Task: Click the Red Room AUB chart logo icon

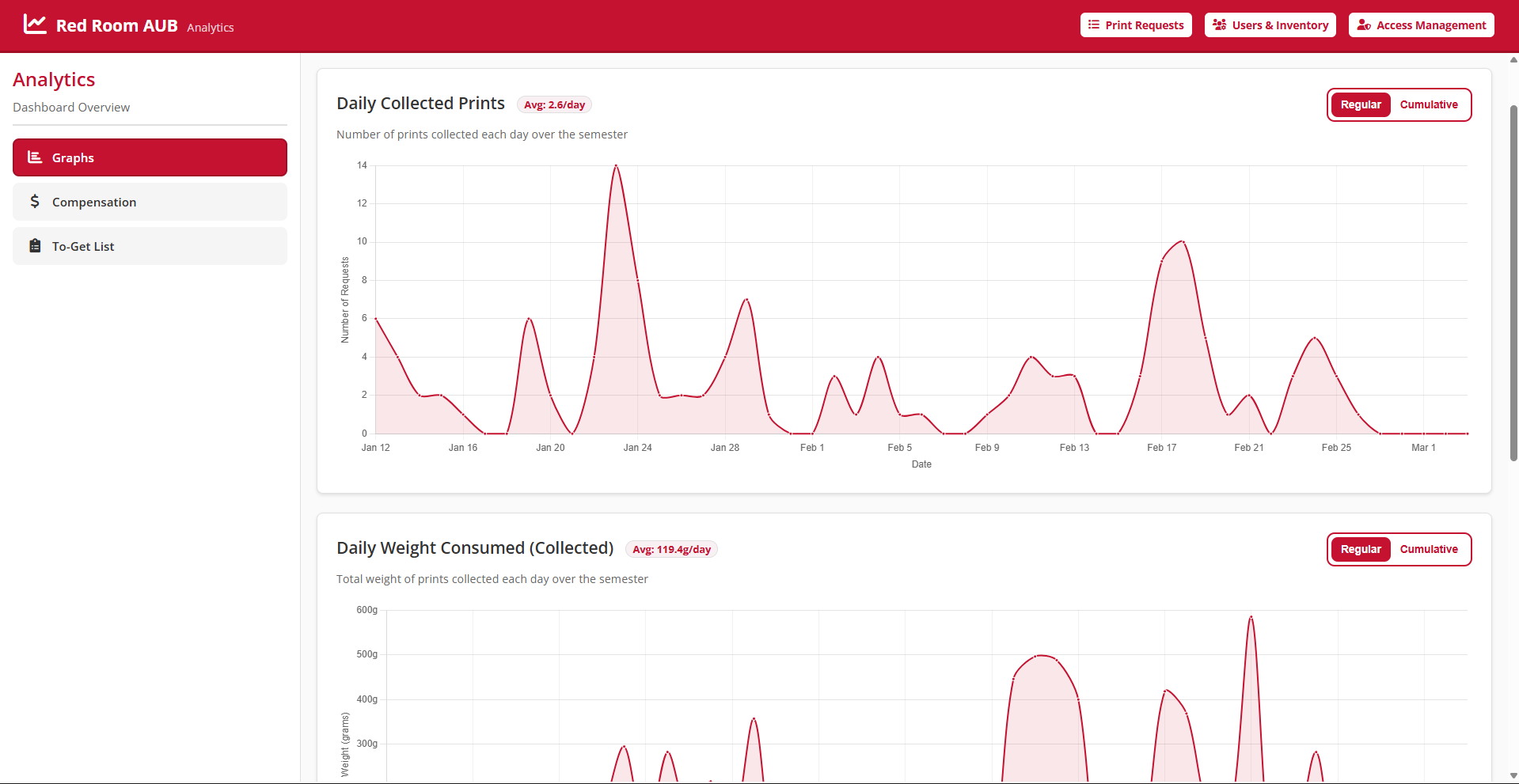Action: point(35,25)
